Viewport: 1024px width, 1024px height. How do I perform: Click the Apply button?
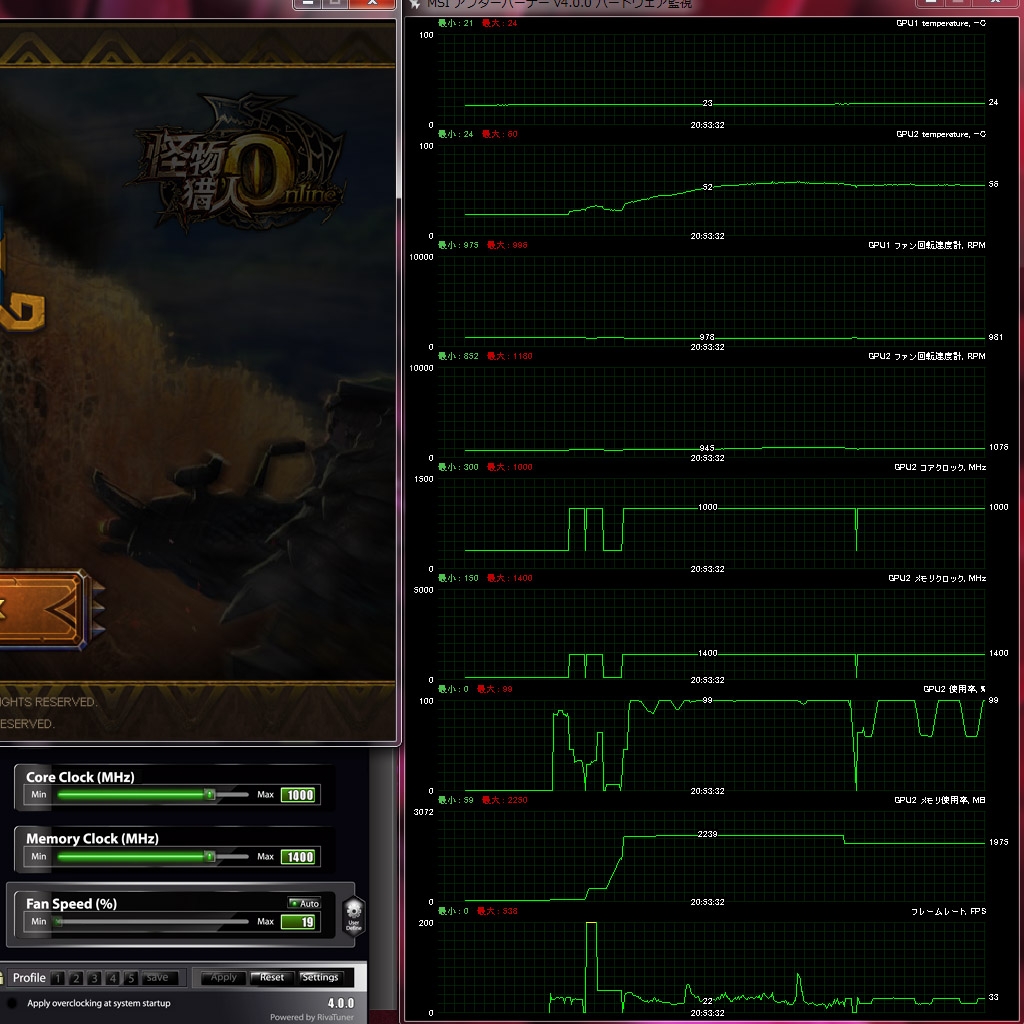tap(223, 978)
